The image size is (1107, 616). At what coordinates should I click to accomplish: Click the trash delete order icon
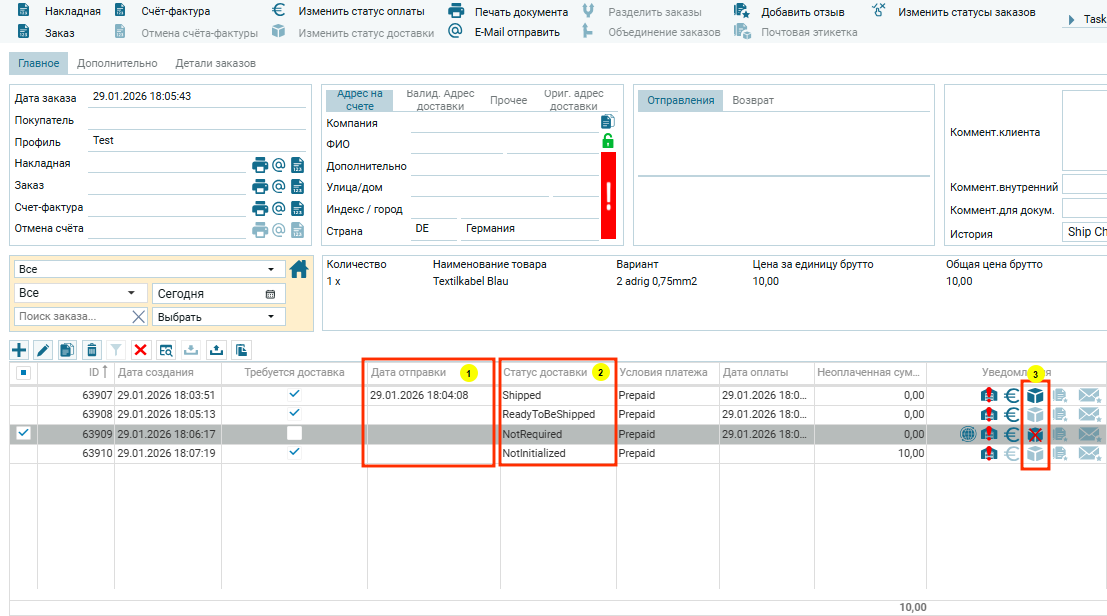[x=92, y=350]
